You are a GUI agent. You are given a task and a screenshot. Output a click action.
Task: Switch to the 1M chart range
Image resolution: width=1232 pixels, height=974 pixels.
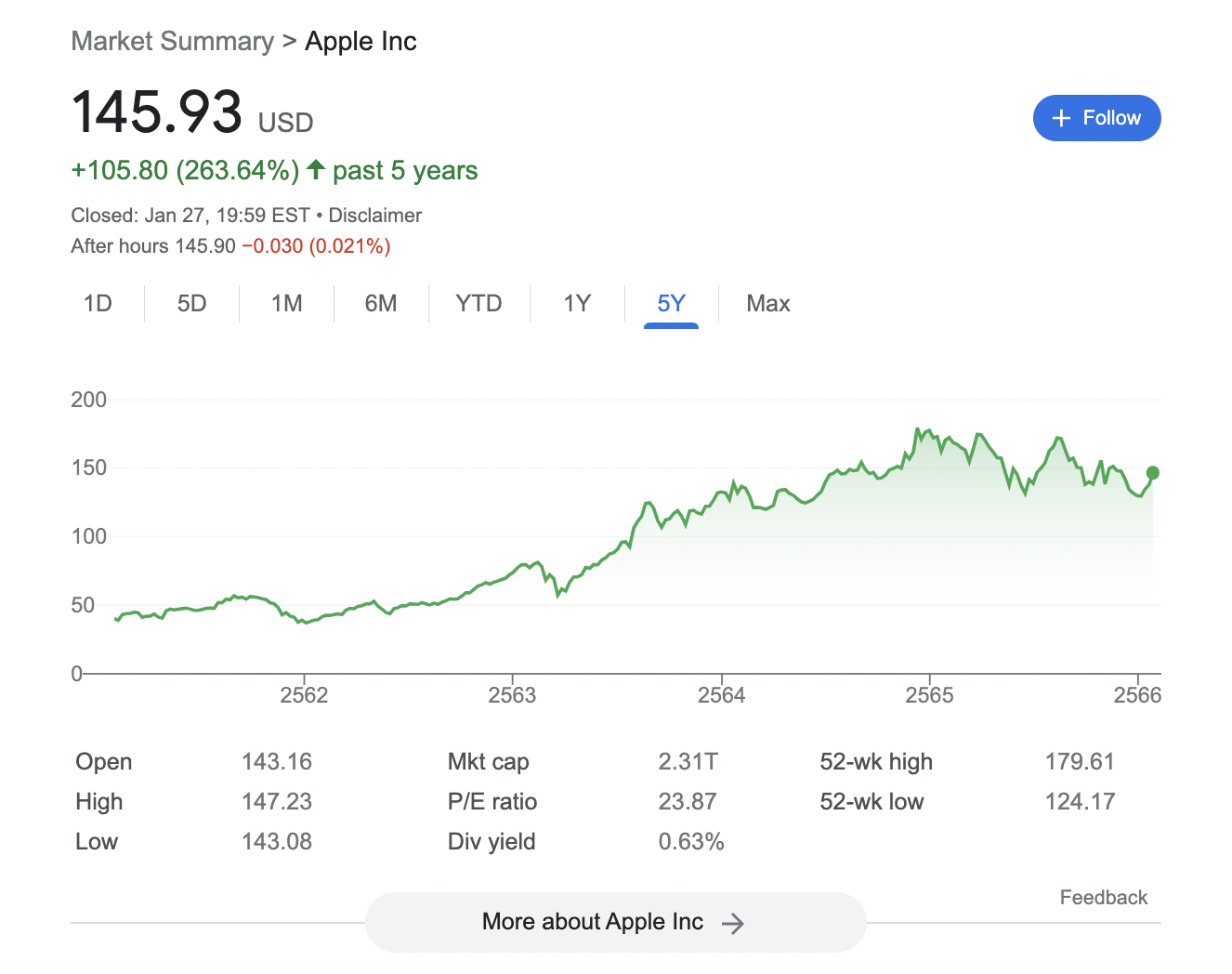[x=287, y=304]
